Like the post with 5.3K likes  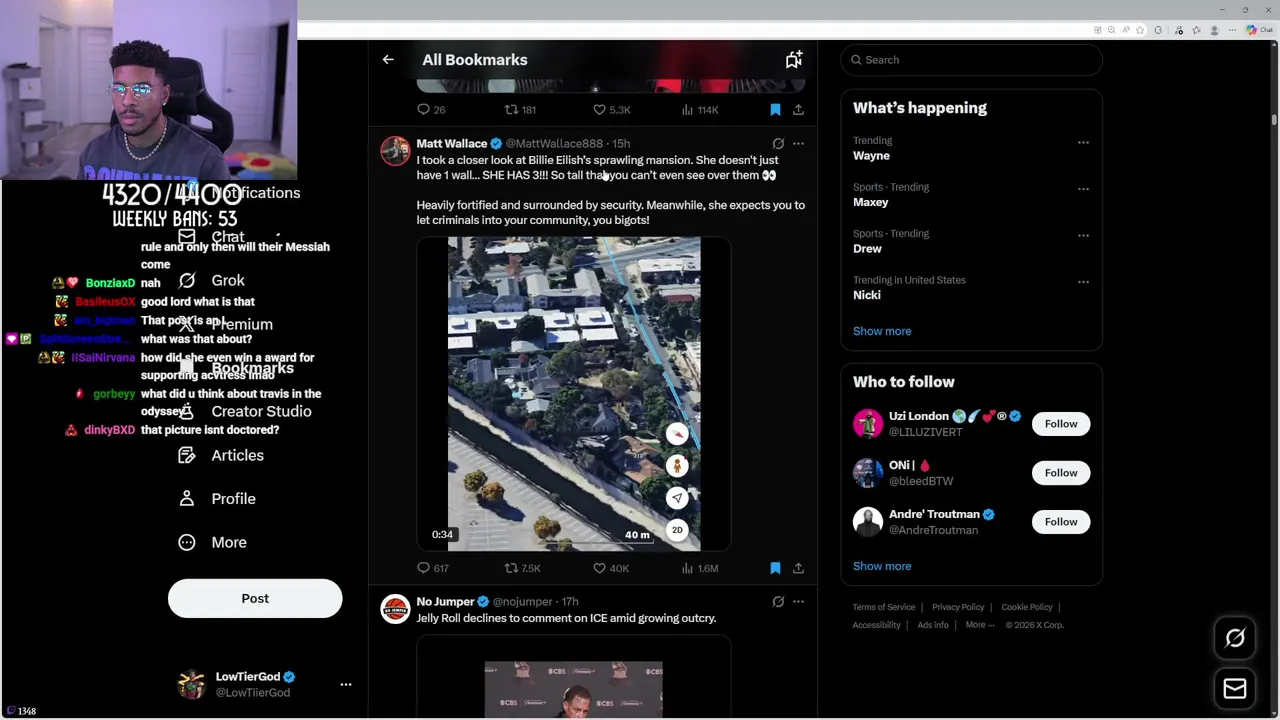611,110
